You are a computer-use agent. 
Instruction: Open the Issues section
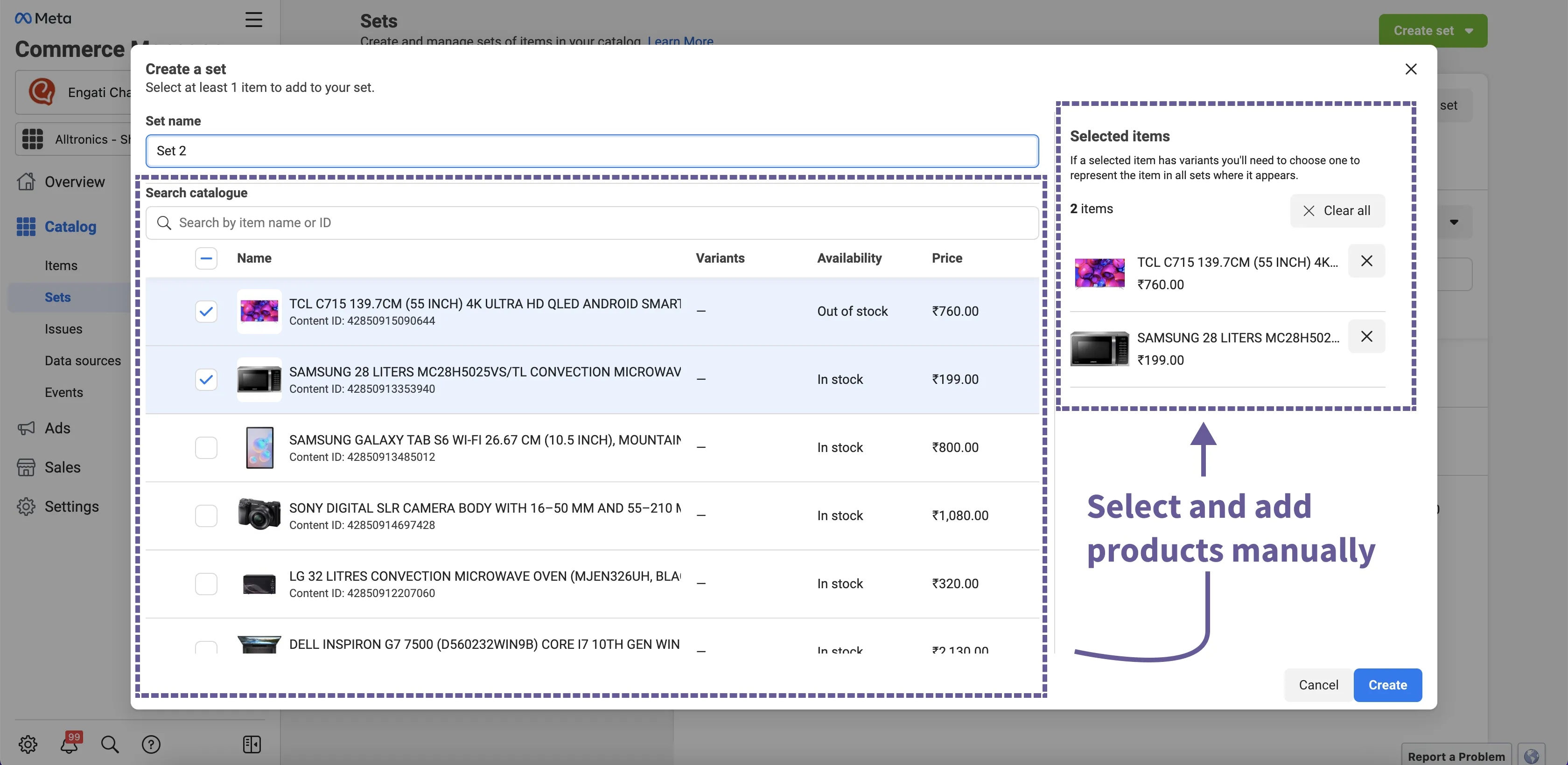63,329
